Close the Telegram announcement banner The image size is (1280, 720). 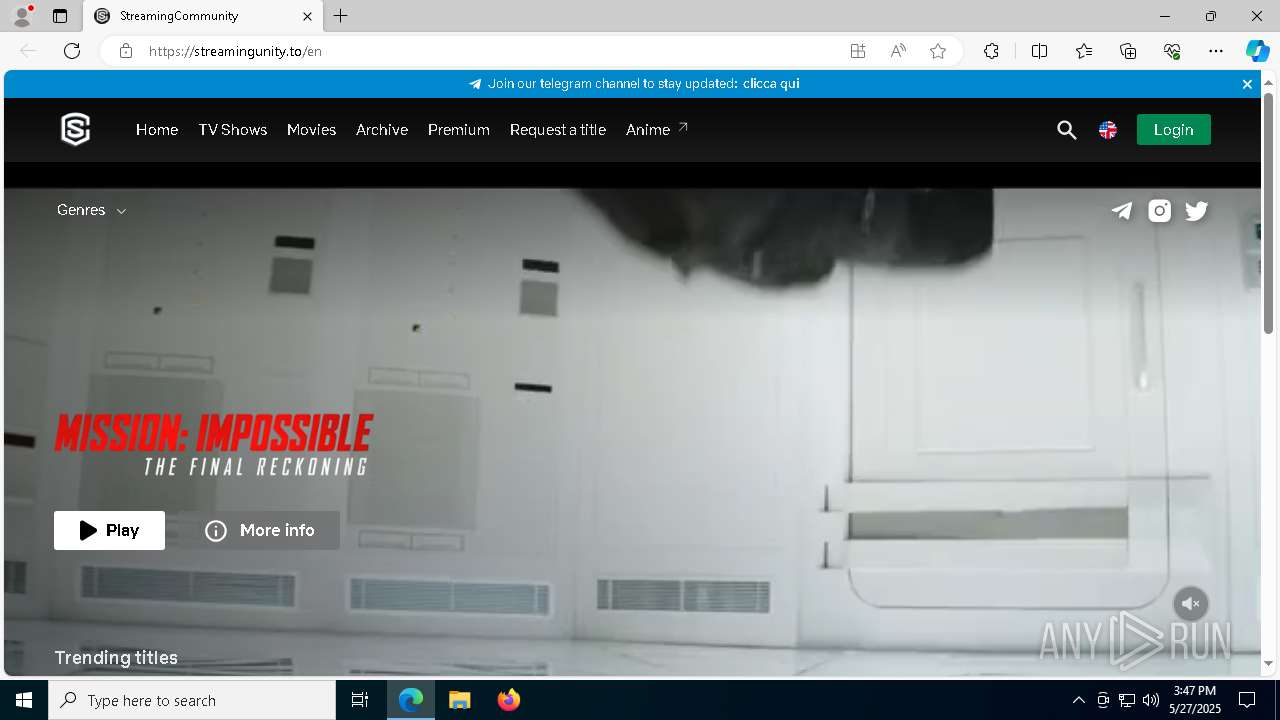click(1247, 84)
